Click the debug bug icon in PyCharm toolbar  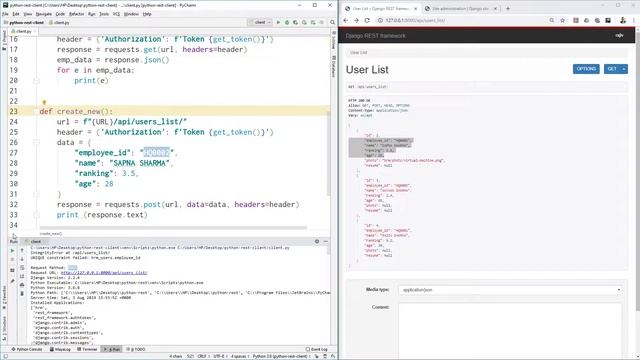pyautogui.click(x=287, y=22)
